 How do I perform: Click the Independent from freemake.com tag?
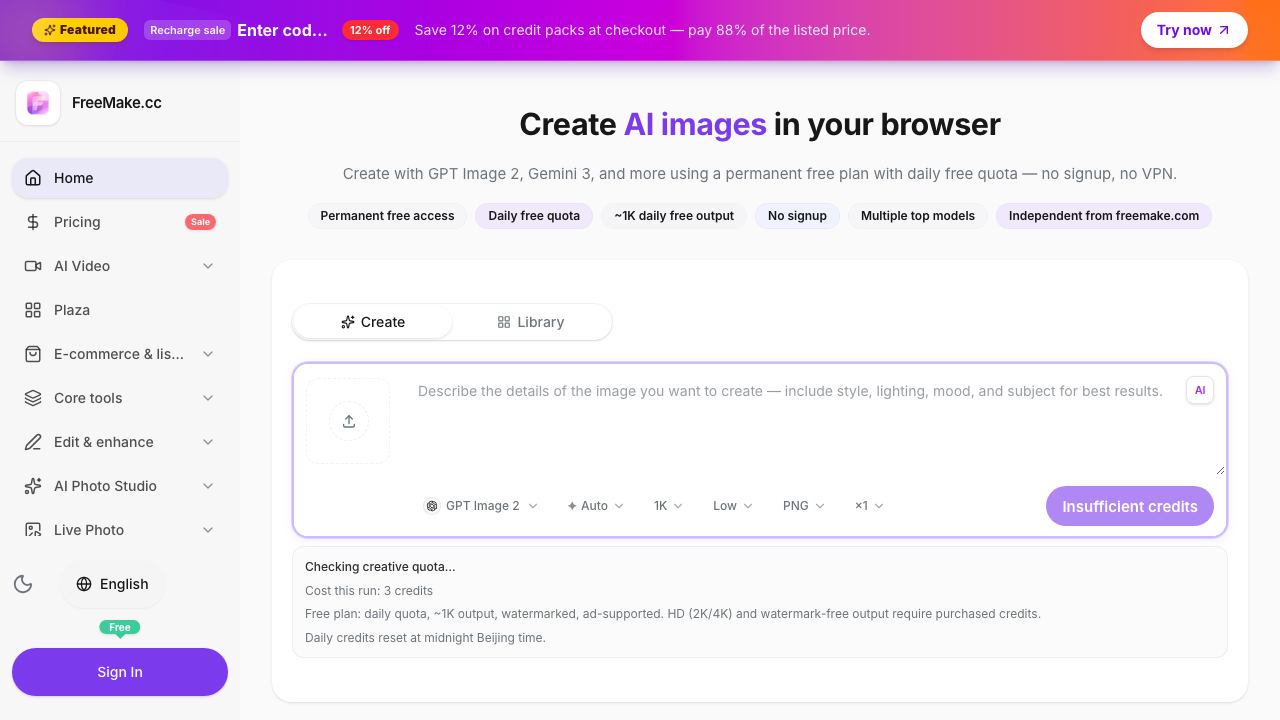pyautogui.click(x=1104, y=215)
